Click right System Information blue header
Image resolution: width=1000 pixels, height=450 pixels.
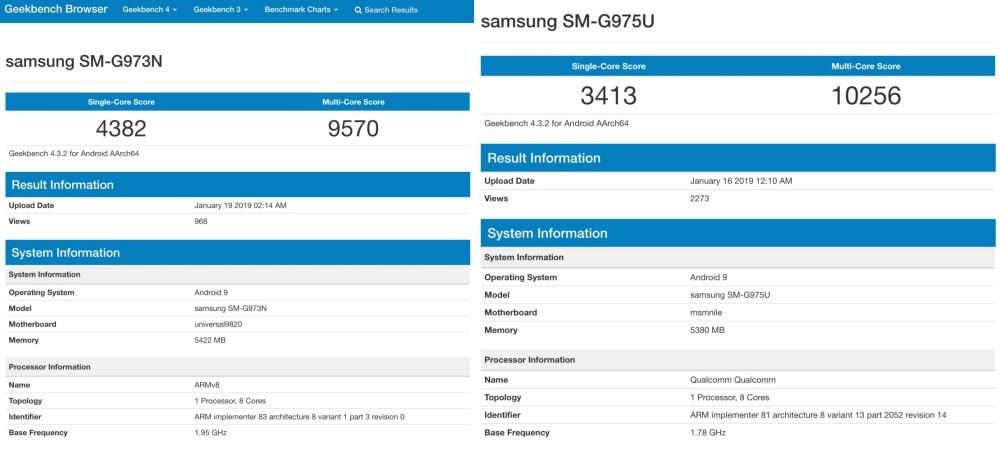click(x=738, y=233)
